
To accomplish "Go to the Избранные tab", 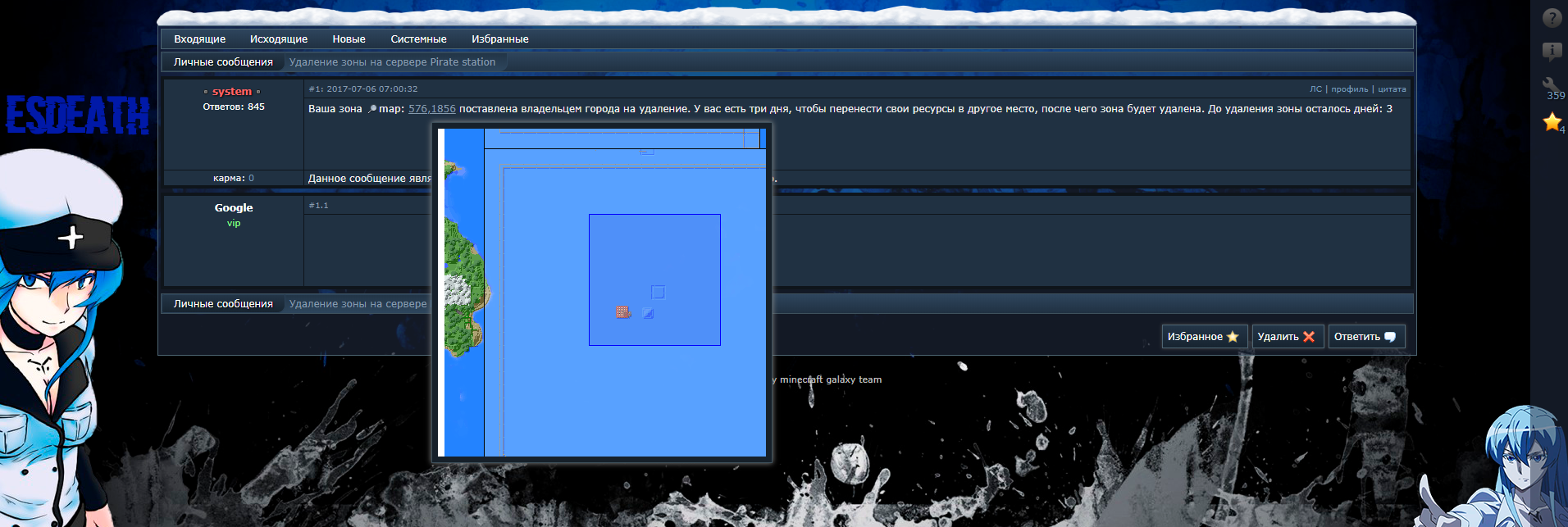I will click(x=499, y=39).
